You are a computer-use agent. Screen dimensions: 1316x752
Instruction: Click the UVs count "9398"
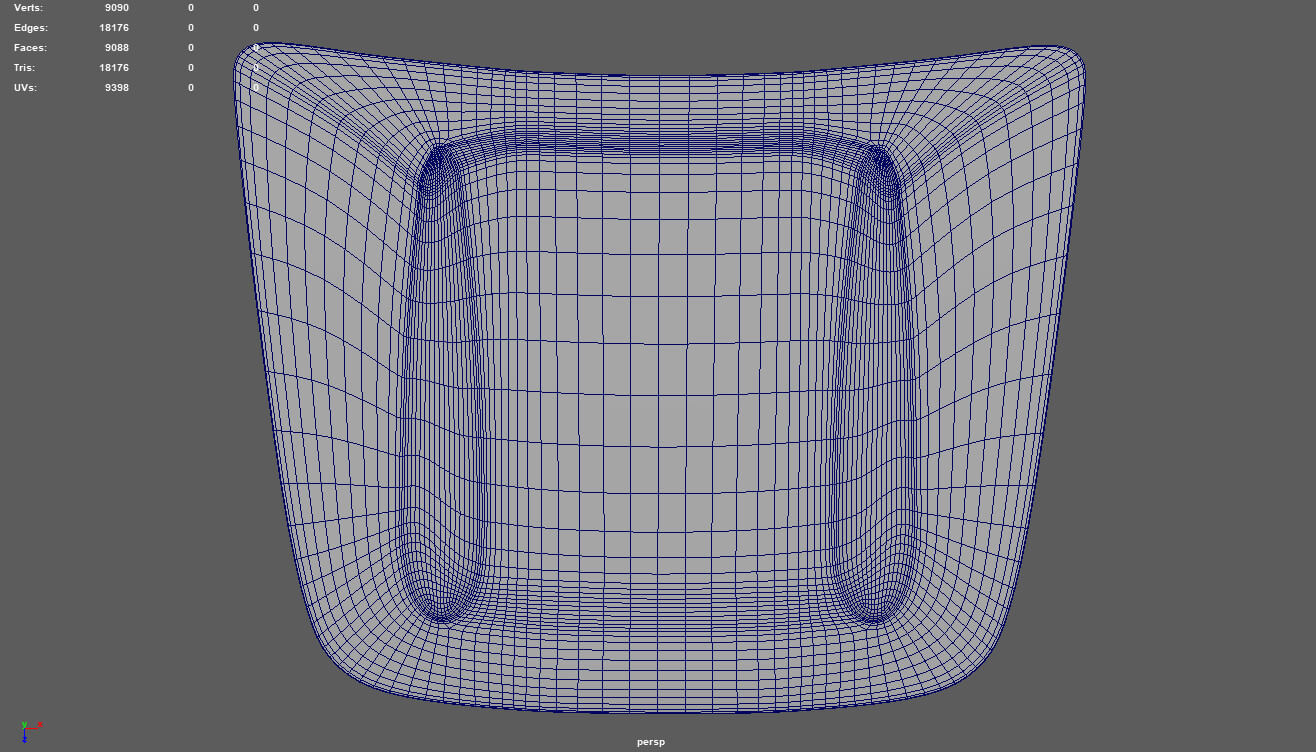point(116,88)
